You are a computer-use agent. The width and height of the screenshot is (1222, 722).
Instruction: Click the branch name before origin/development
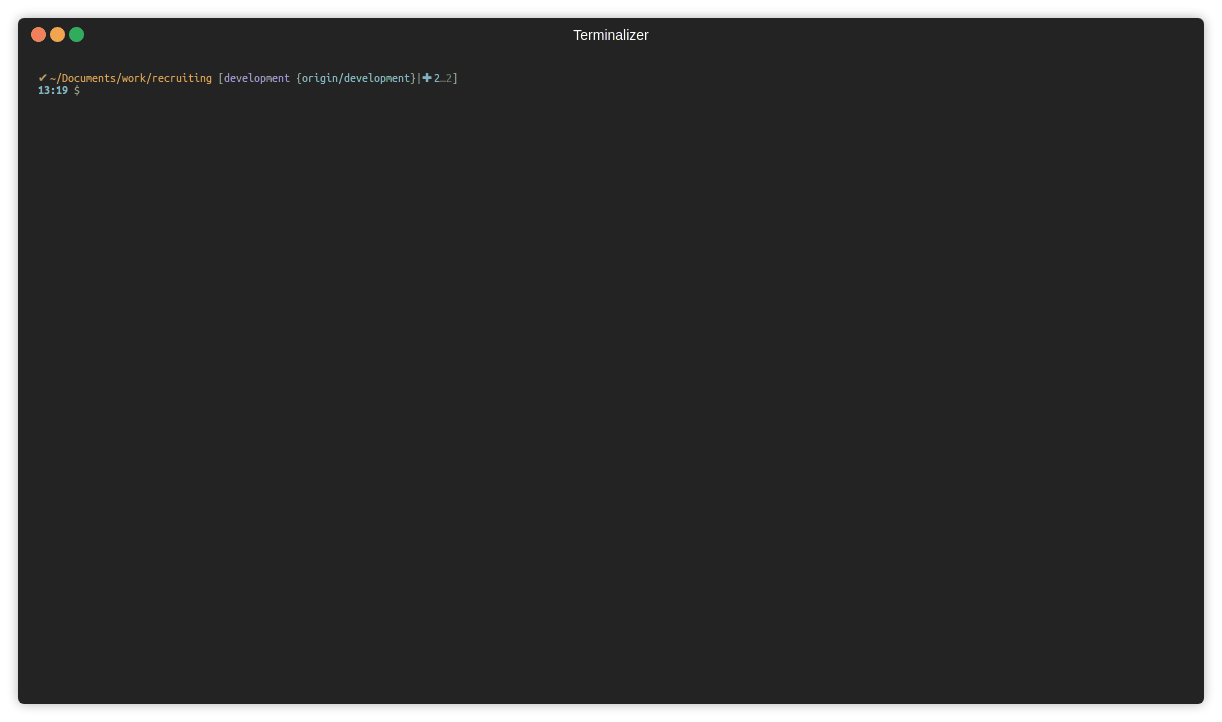click(257, 78)
